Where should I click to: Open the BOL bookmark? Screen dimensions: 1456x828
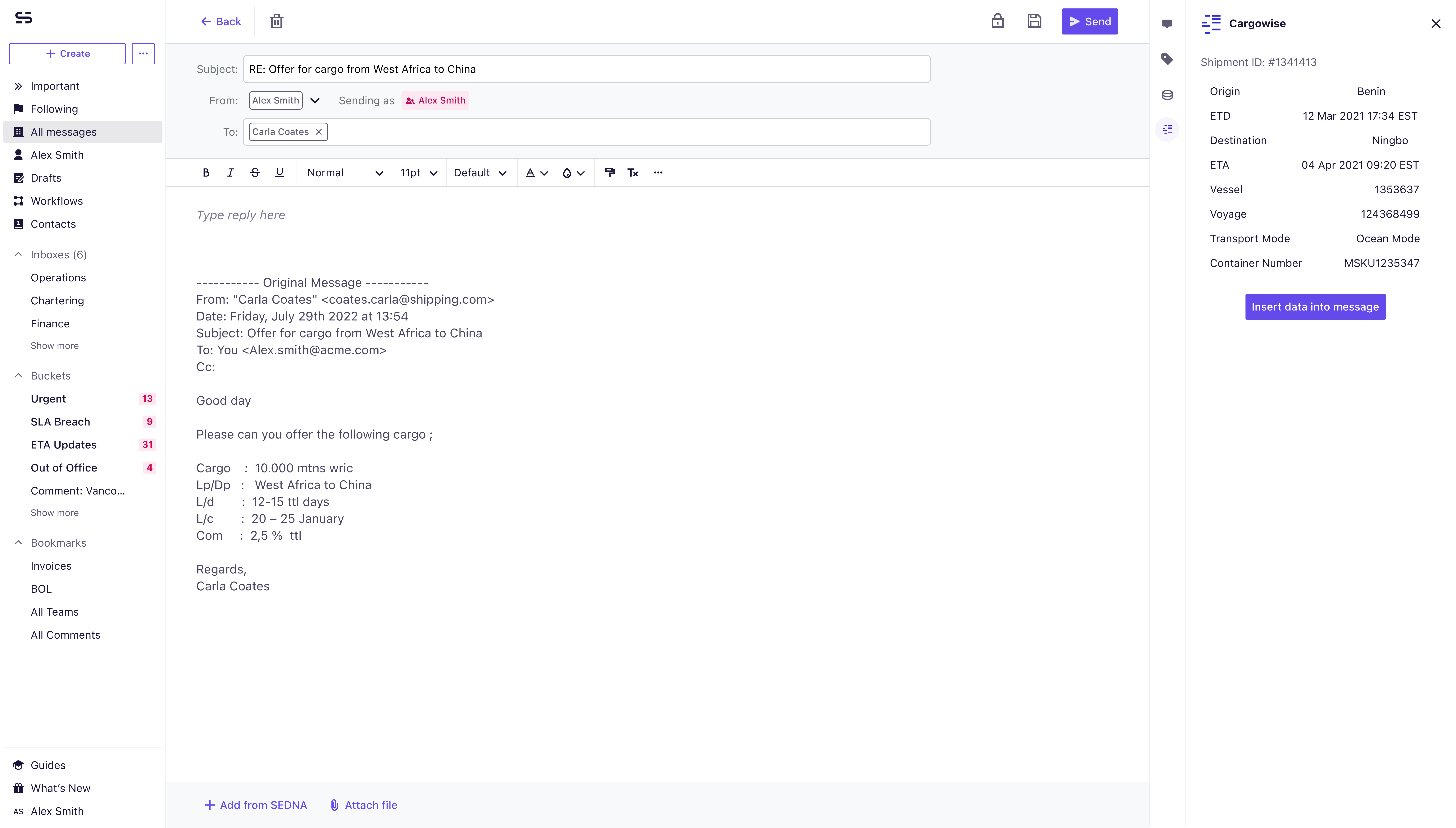(x=41, y=589)
